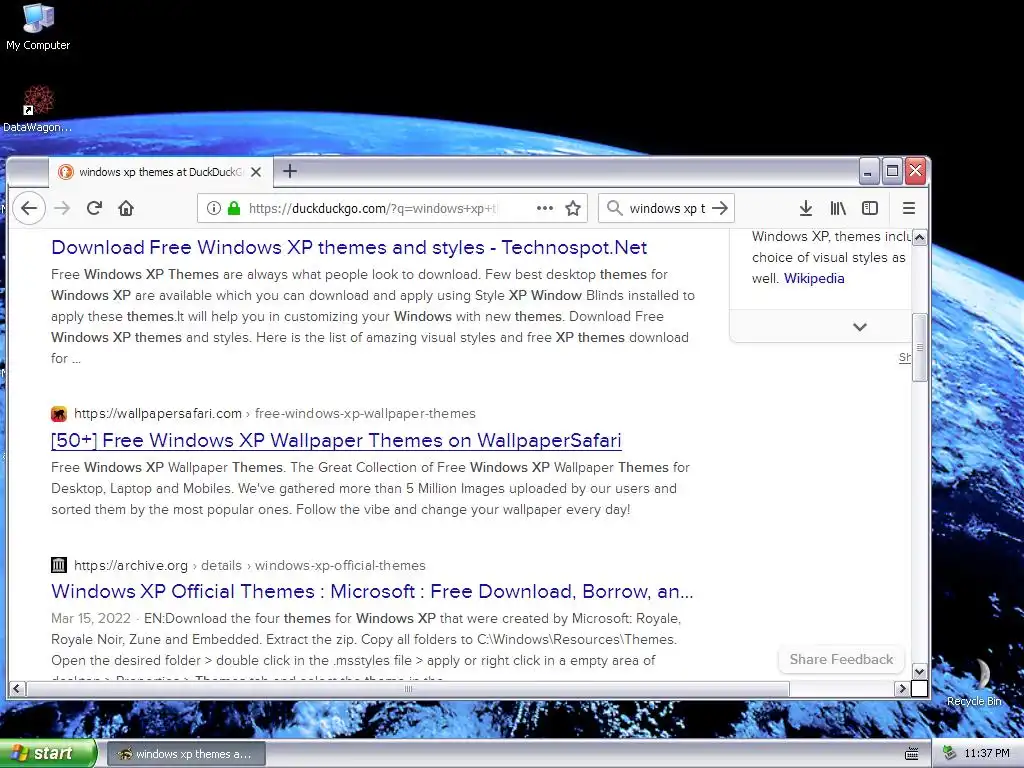Expand the info box chevron
The image size is (1024, 768).
[859, 327]
